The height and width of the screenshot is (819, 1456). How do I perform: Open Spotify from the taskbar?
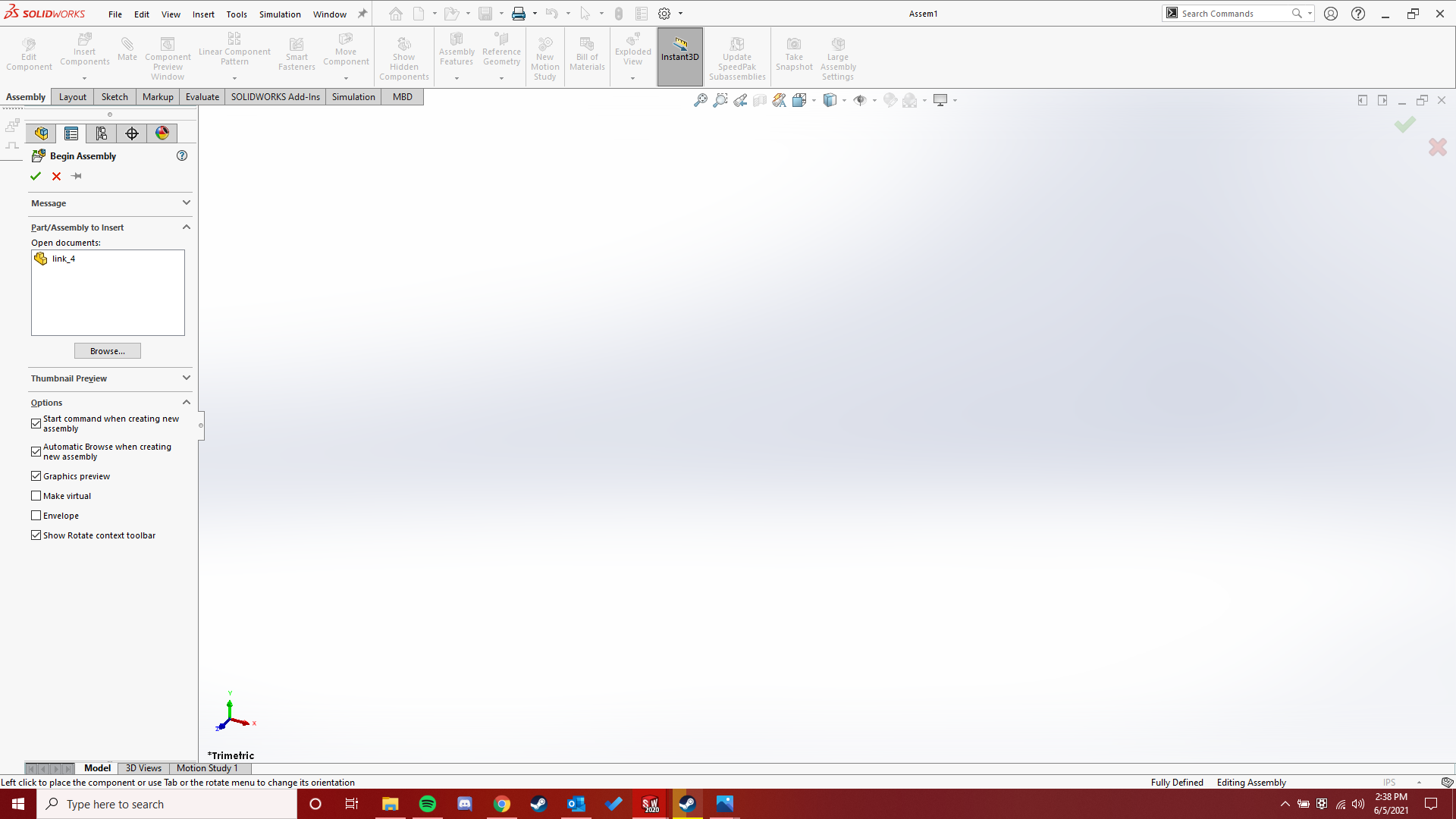[427, 804]
